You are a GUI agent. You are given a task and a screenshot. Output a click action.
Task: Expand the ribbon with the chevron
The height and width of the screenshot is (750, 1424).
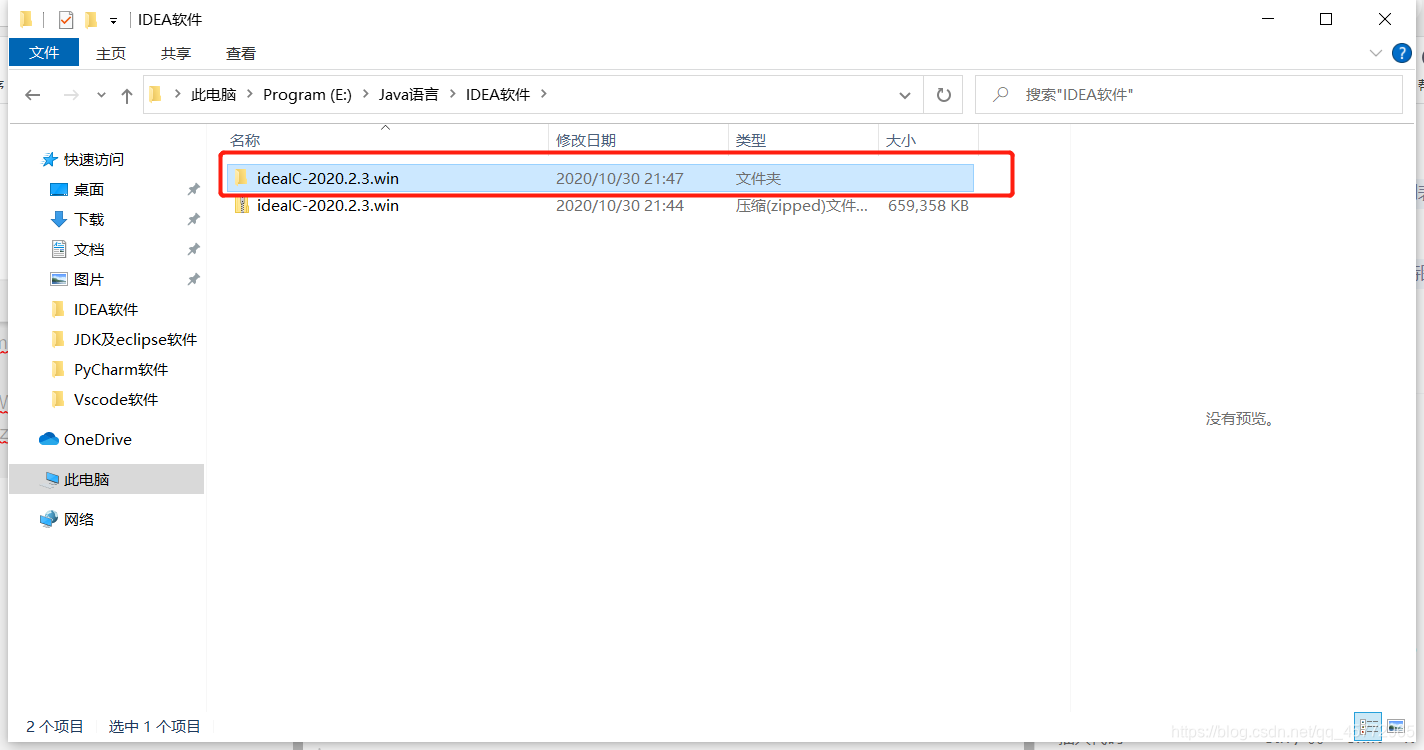[x=1375, y=52]
